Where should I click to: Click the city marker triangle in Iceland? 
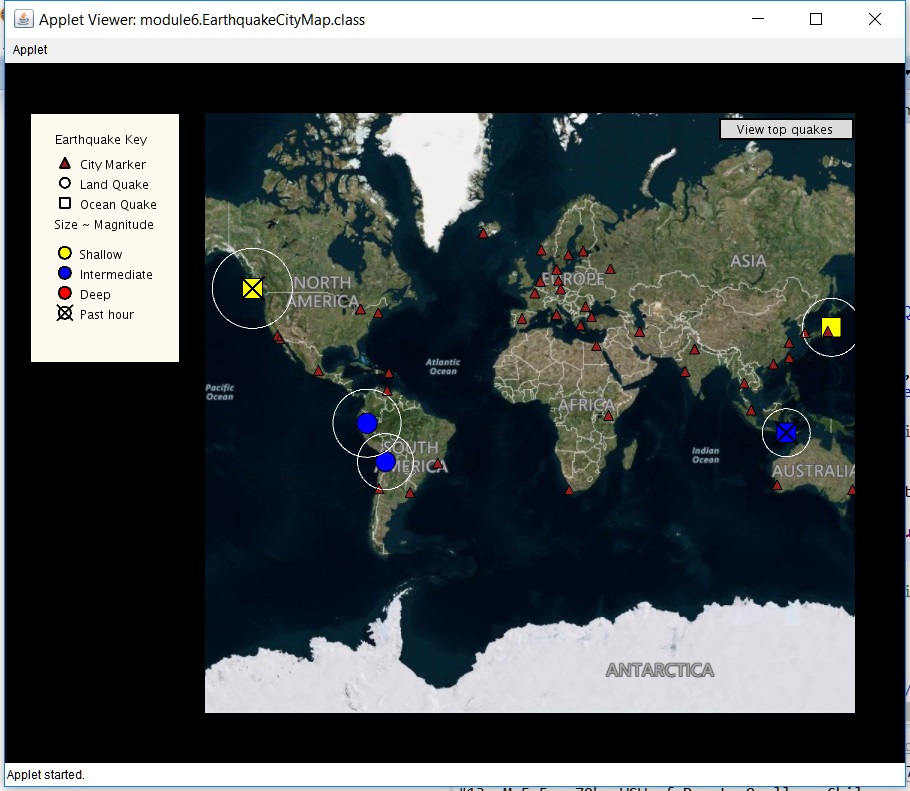(483, 233)
